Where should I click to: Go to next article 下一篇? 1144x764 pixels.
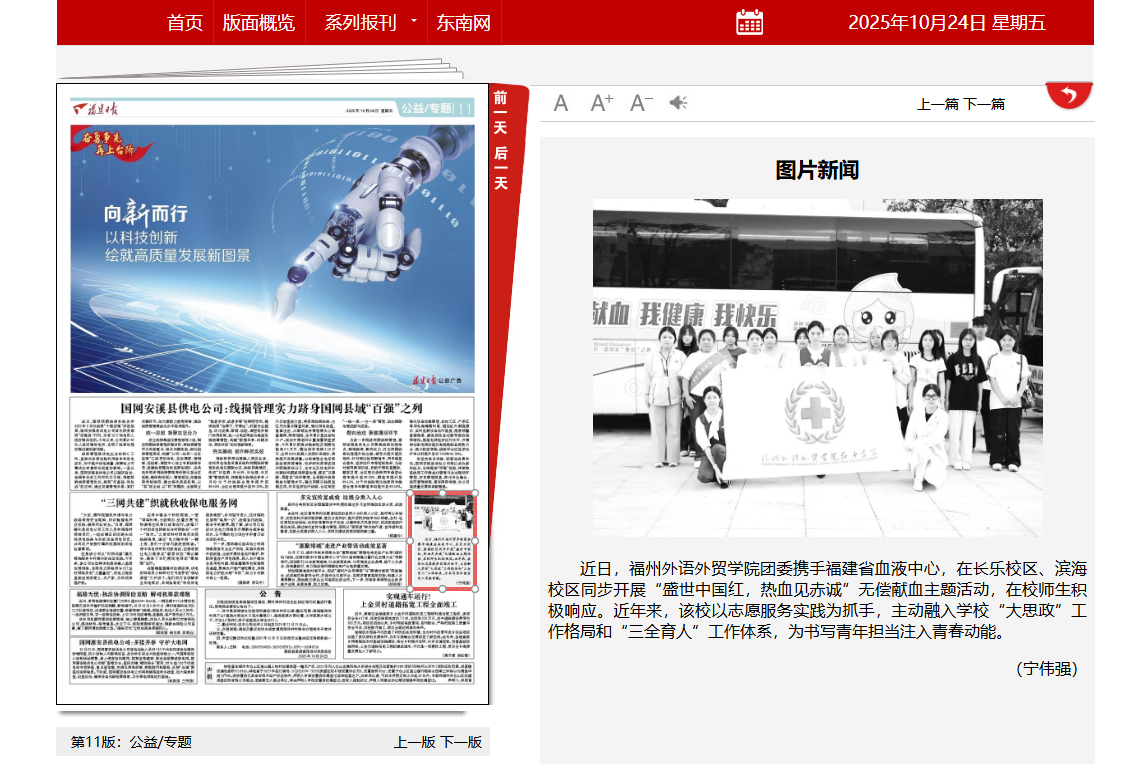point(984,104)
